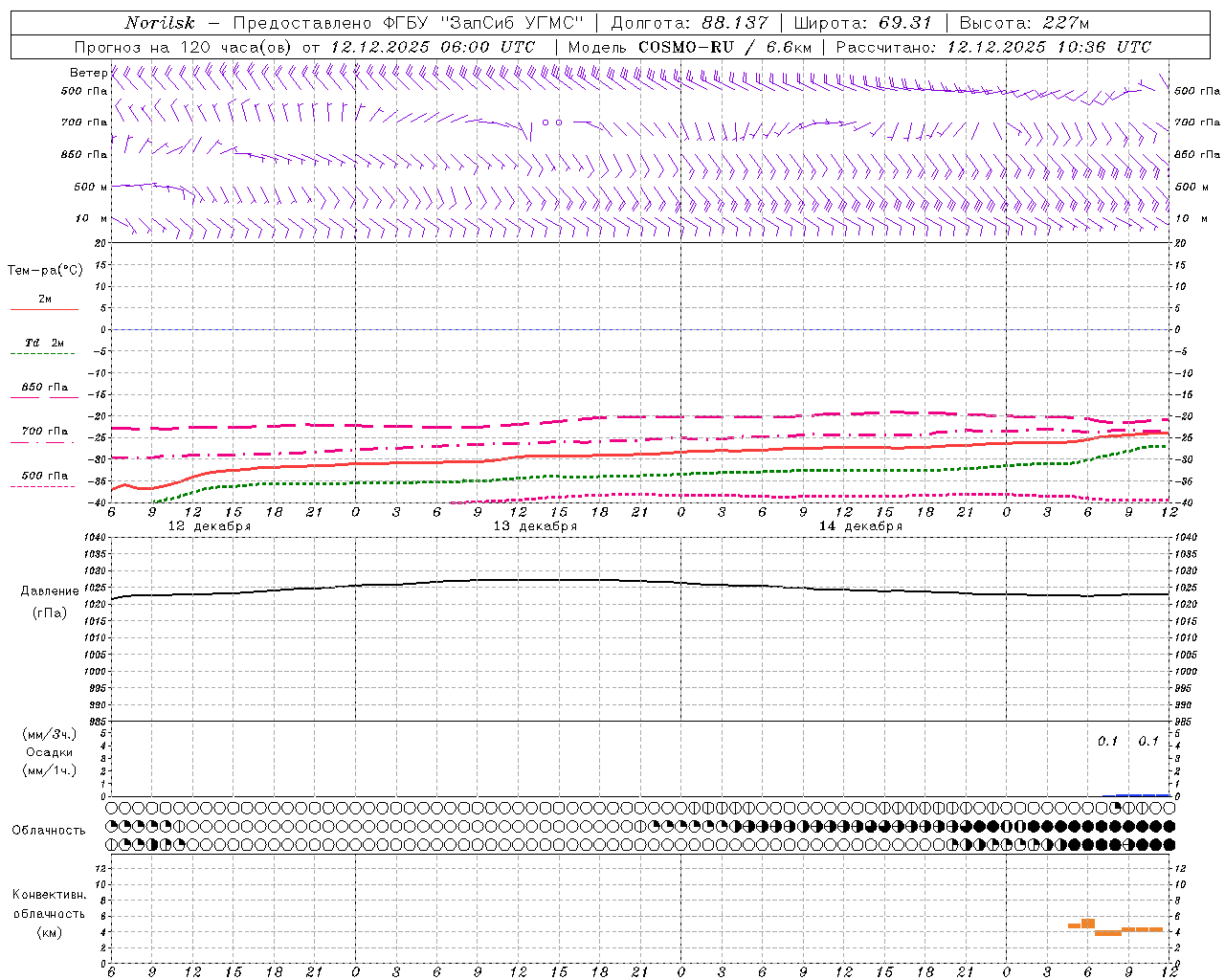1225x980 pixels.
Task: Click the 850 гПа temperature legend entry
Action: pyautogui.click(x=44, y=388)
